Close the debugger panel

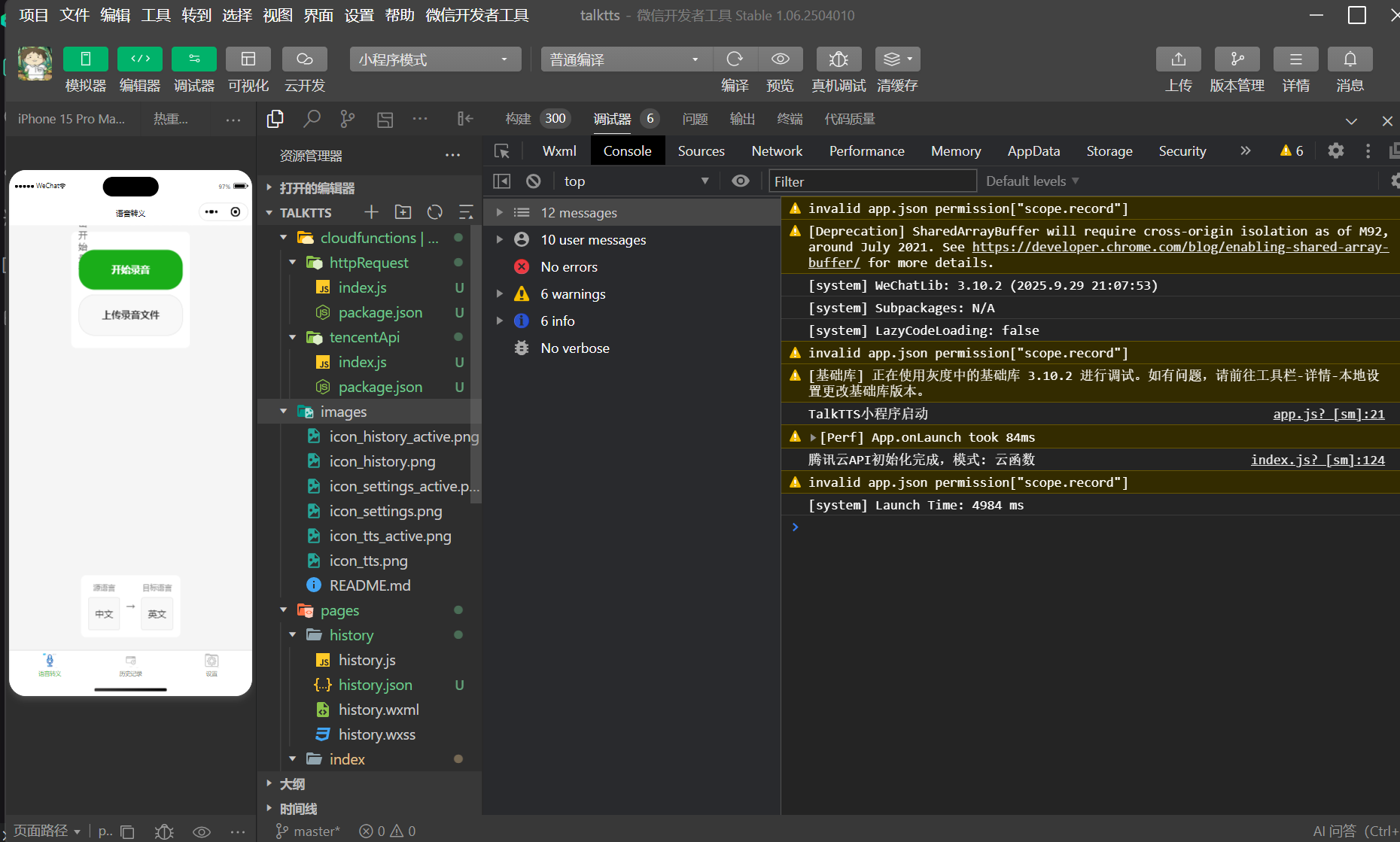point(1387,120)
